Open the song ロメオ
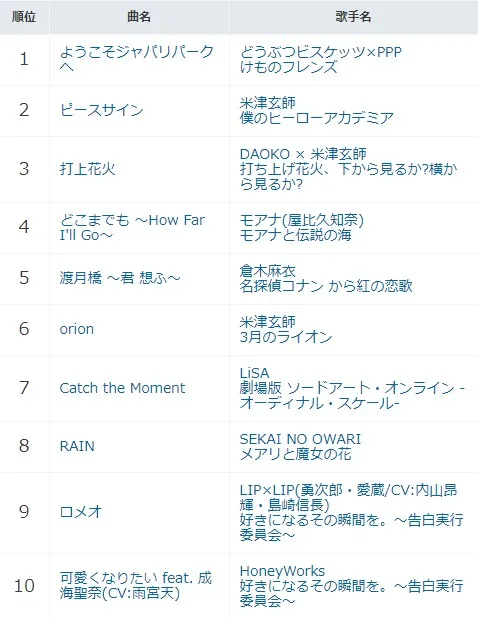The width and height of the screenshot is (478, 619). pos(81,512)
